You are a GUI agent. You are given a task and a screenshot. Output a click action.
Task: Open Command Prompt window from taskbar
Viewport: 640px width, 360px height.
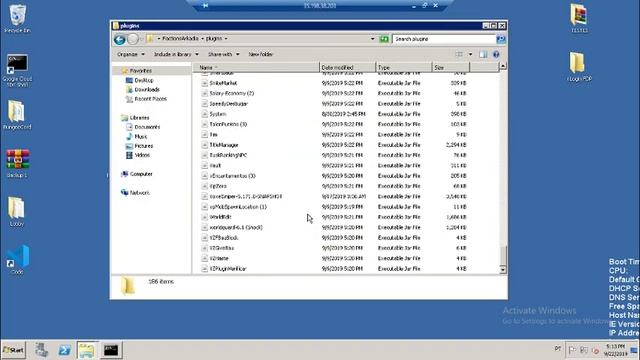111,350
